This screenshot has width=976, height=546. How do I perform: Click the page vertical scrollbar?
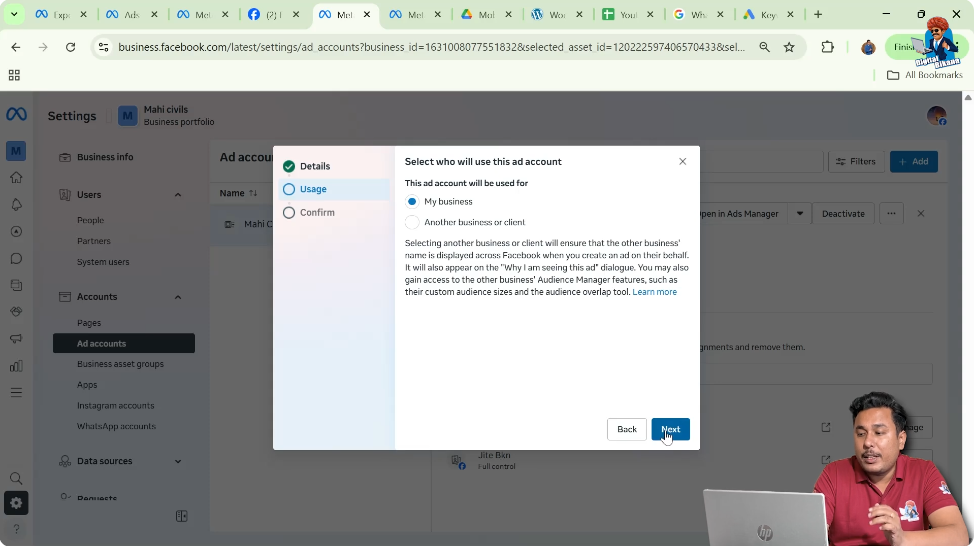pyautogui.click(x=967, y=318)
